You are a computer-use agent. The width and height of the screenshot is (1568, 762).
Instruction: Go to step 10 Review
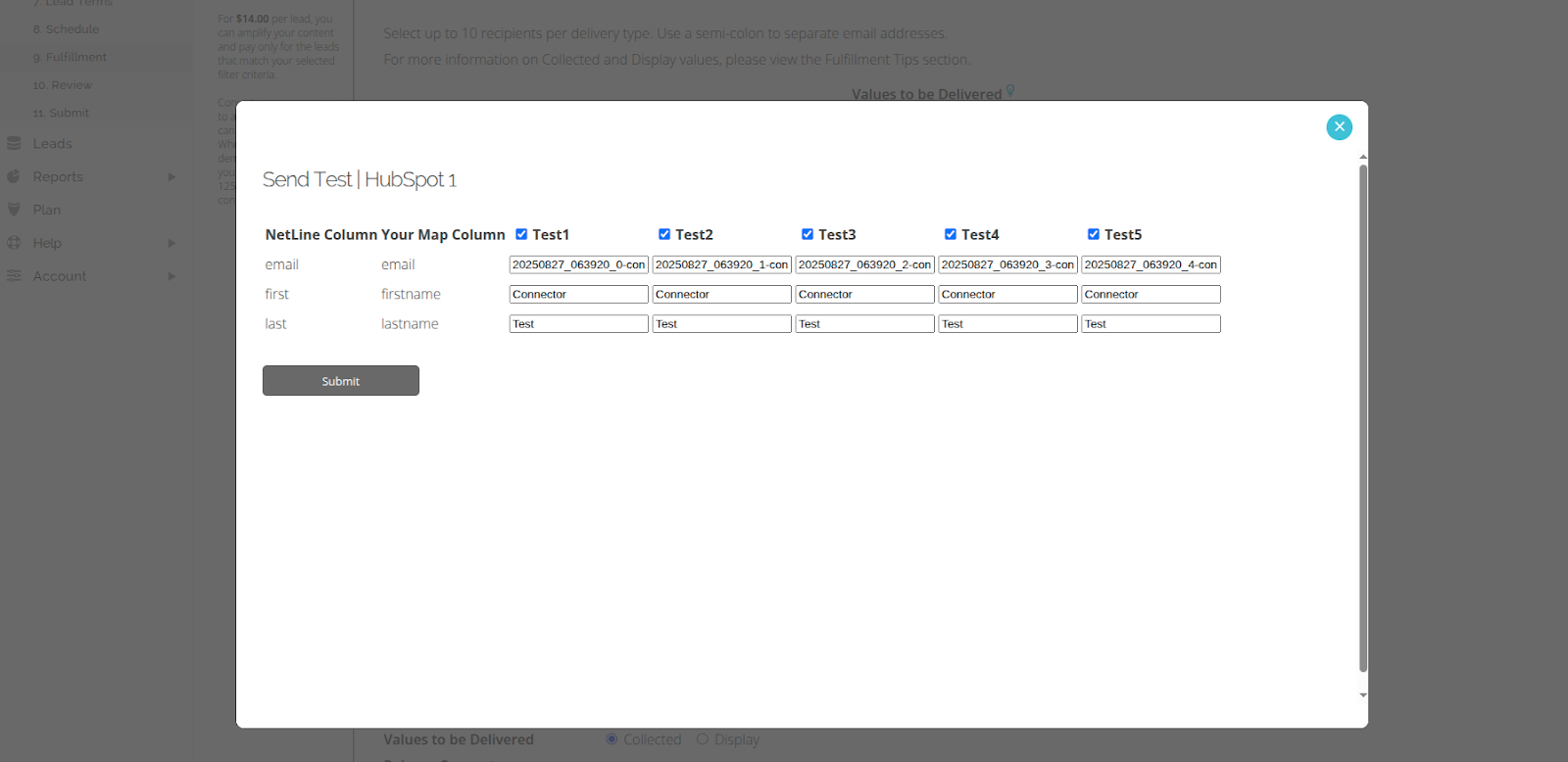click(x=63, y=85)
